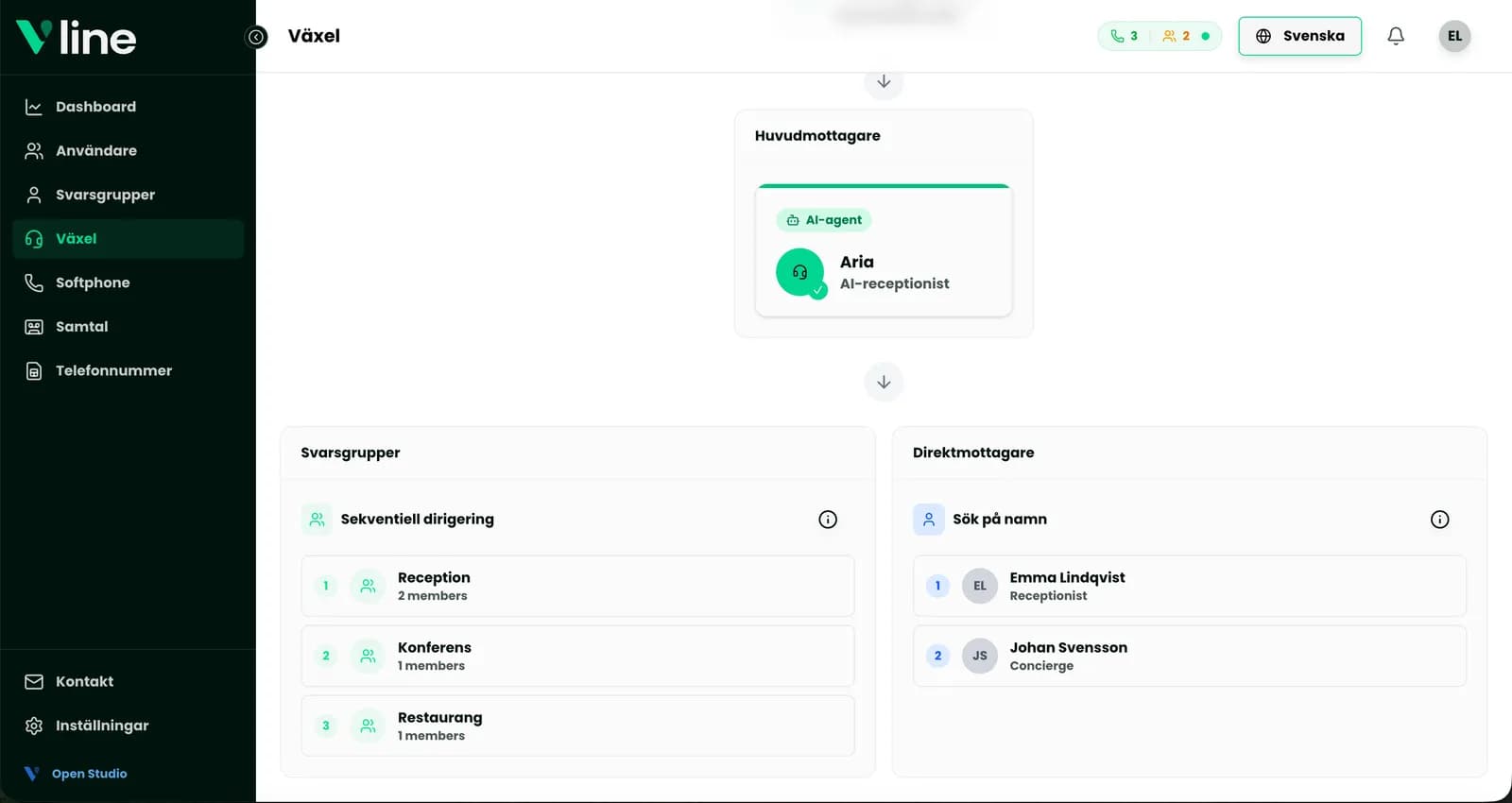Click the AI-agent badge on Aria card
Screen dimensions: 1512x803
824,220
